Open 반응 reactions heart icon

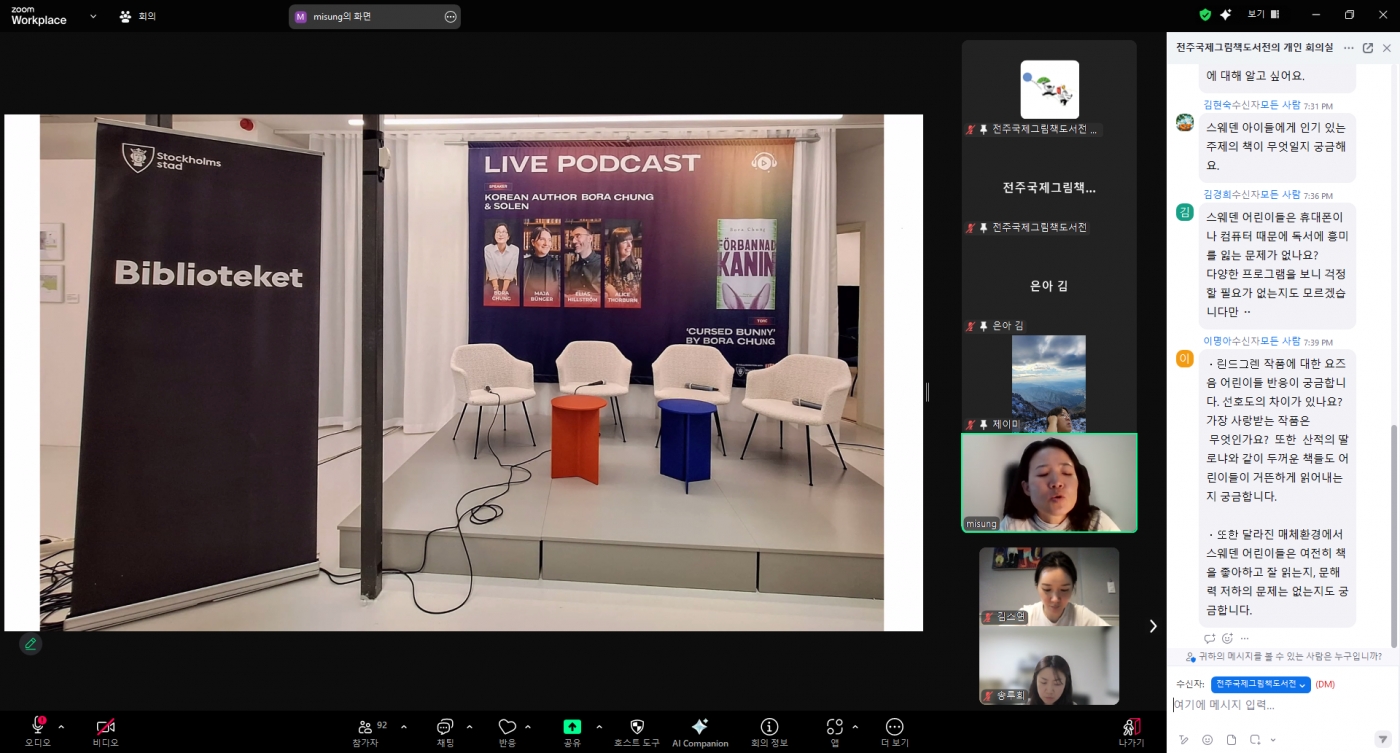507,731
